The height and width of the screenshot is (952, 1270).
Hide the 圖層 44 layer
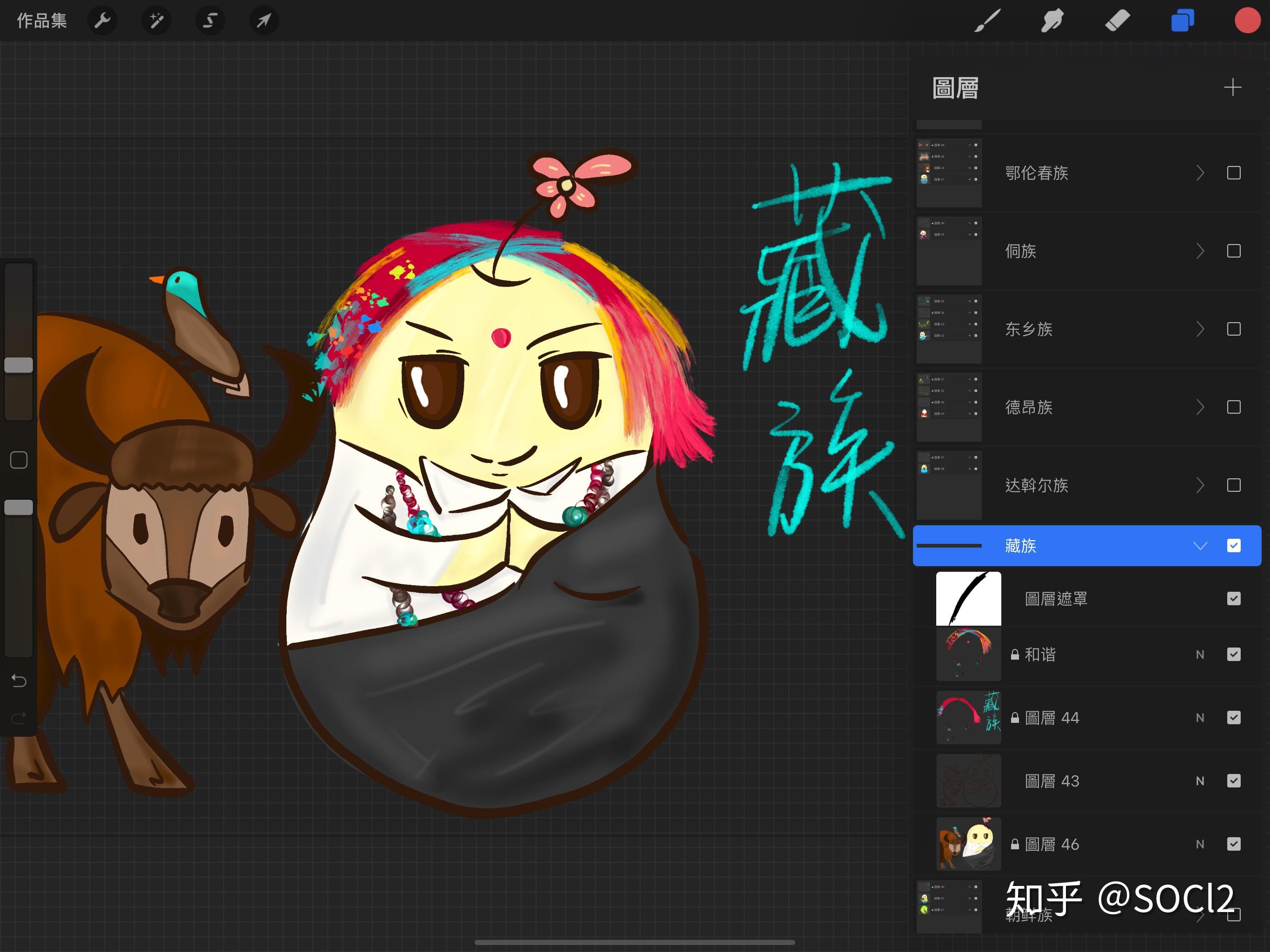pyautogui.click(x=1234, y=718)
